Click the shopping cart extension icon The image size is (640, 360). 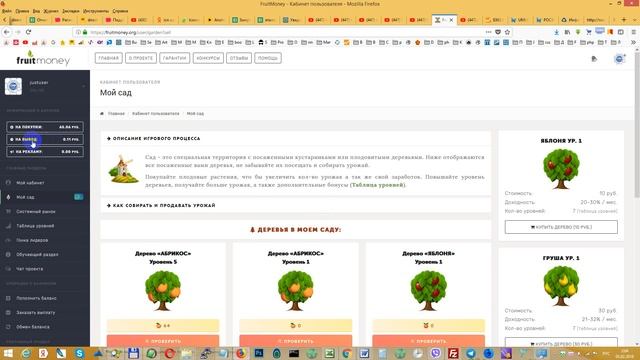point(589,32)
